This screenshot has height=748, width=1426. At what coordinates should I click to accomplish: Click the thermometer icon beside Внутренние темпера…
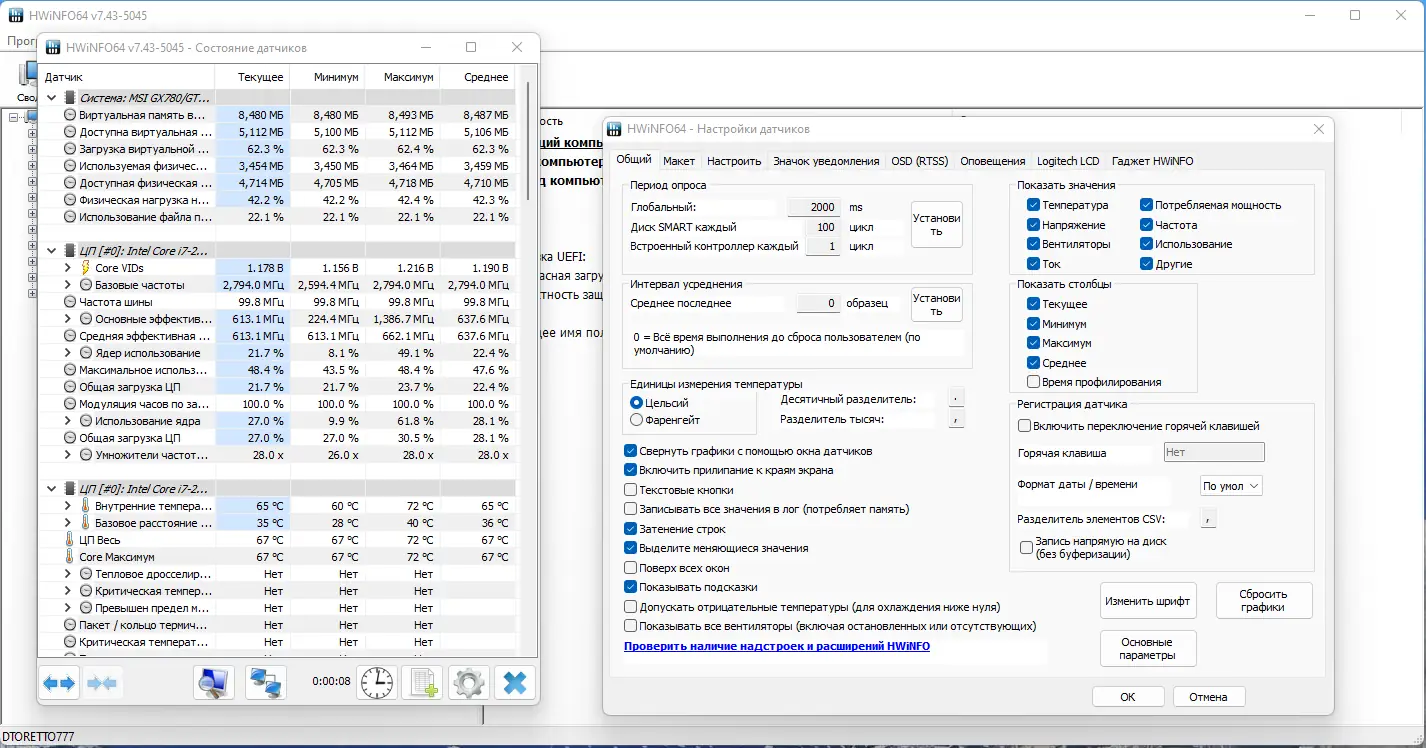85,506
